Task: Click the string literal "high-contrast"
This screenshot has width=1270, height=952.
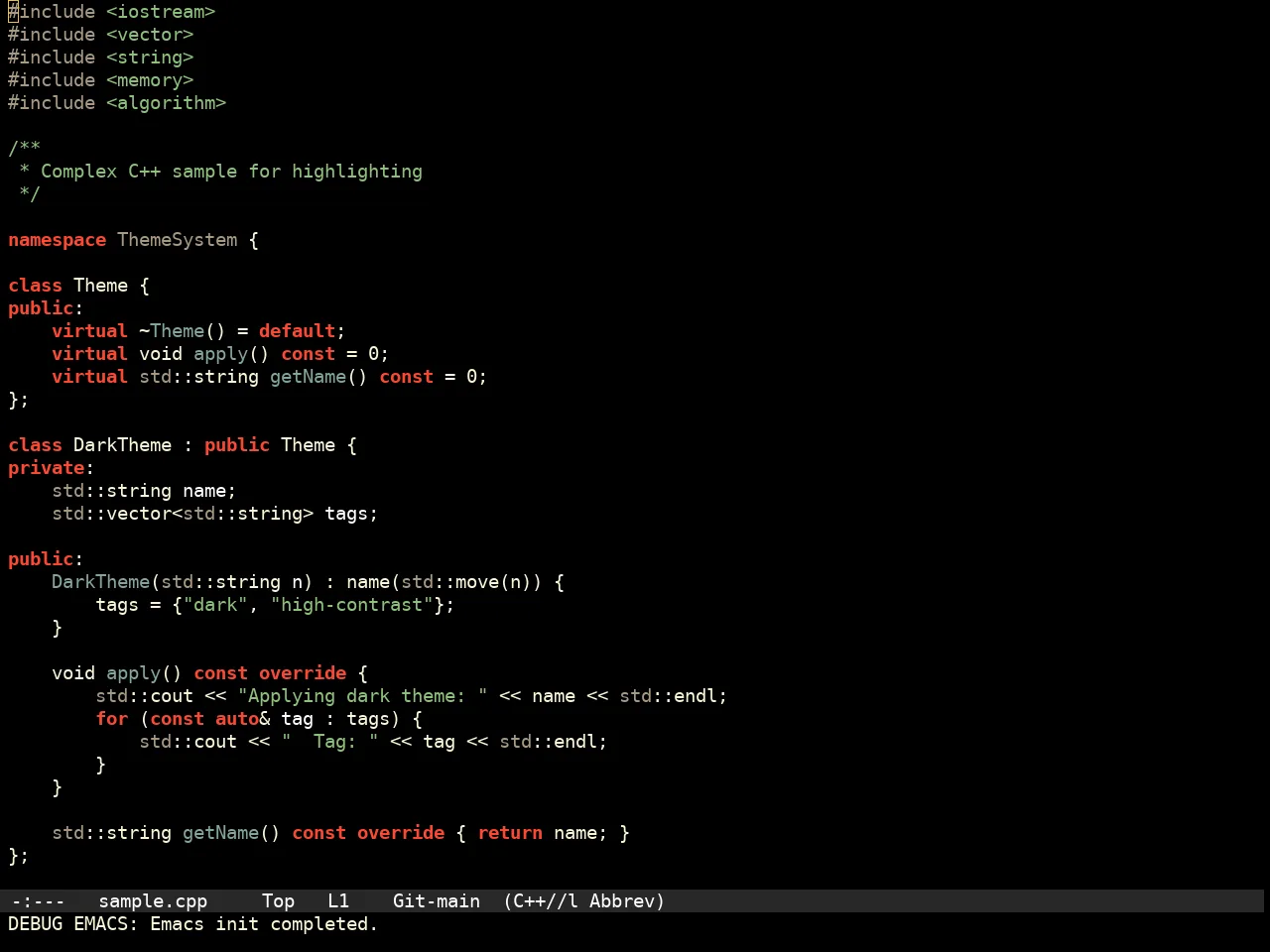Action: pos(351,605)
